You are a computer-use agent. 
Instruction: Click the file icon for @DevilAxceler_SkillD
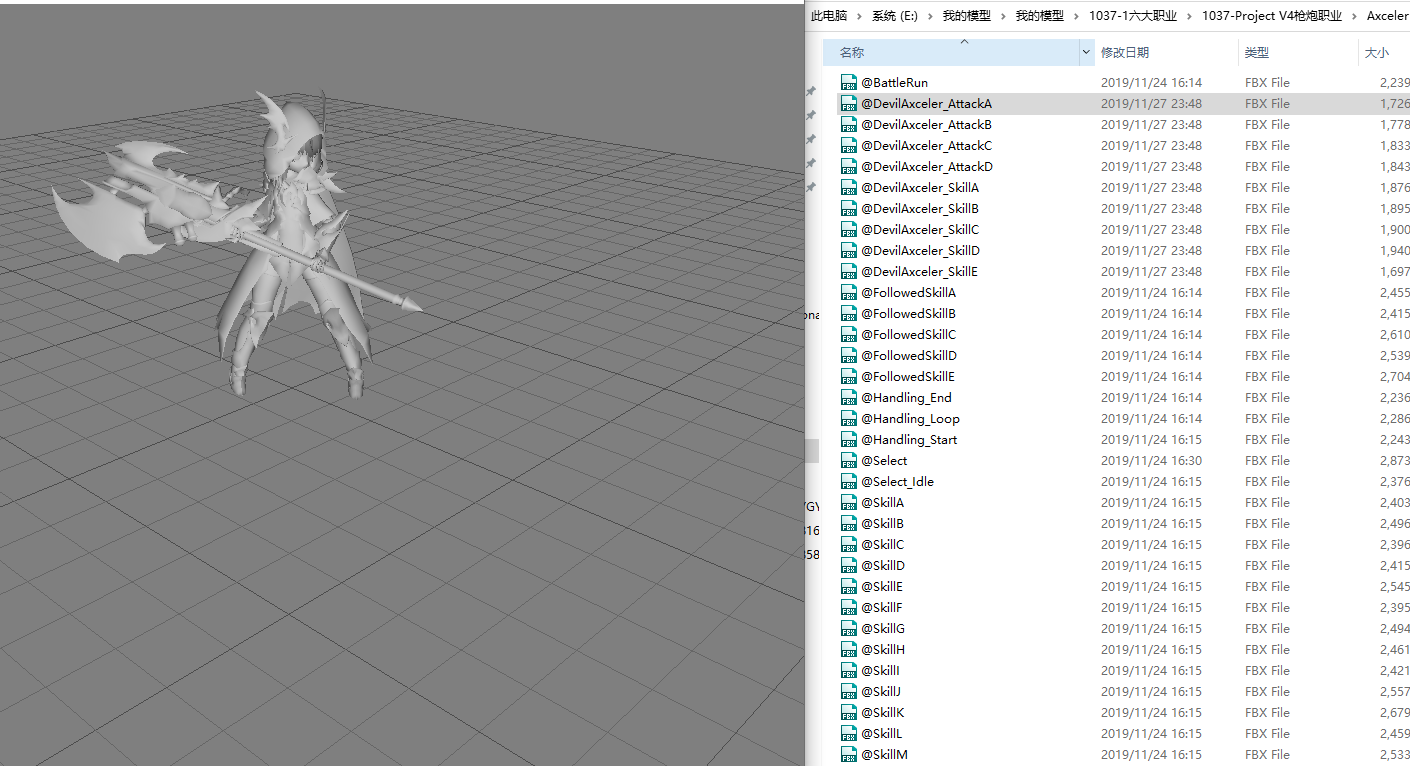(849, 250)
